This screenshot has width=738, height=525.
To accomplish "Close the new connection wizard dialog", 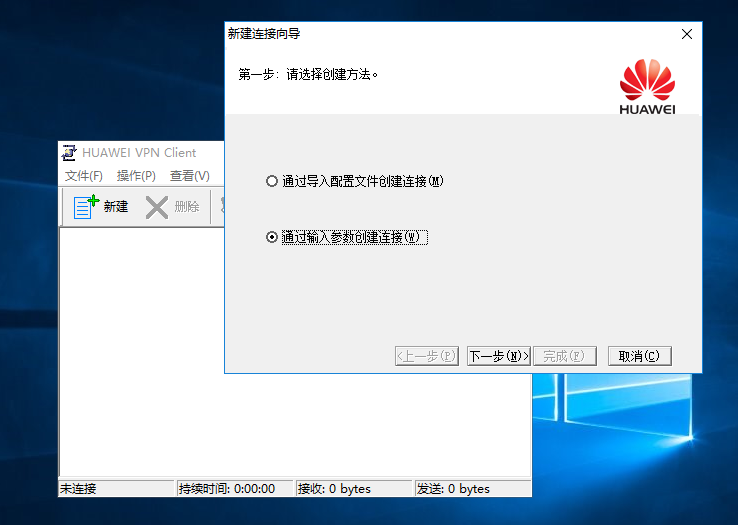I will pyautogui.click(x=687, y=34).
